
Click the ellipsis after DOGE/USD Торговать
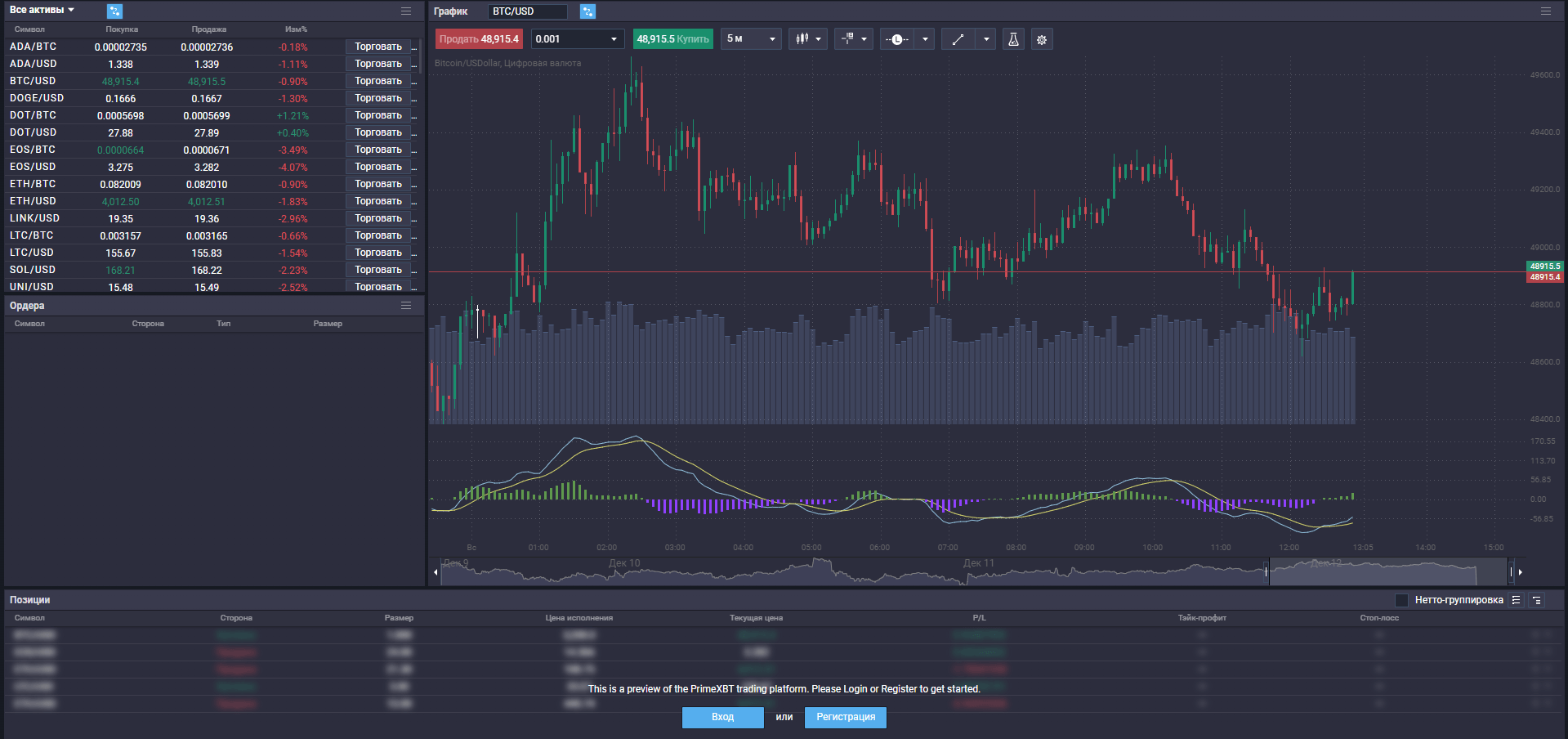click(x=414, y=99)
